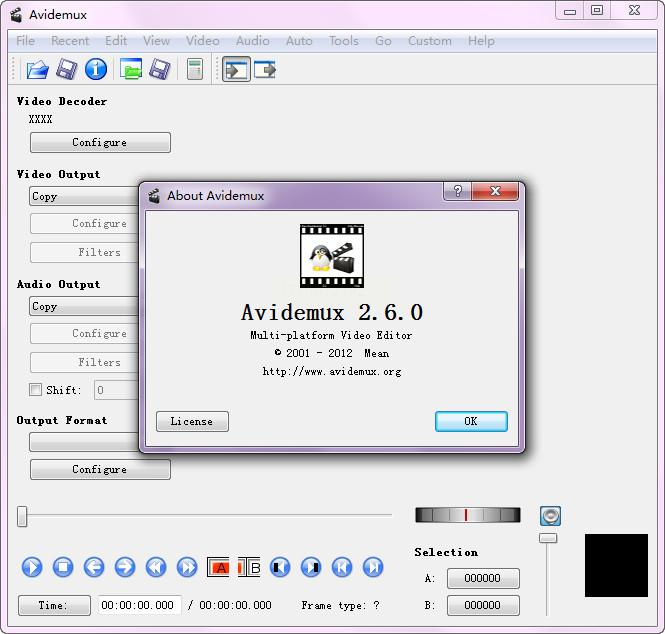Toggle the input preview mode button

[236, 69]
